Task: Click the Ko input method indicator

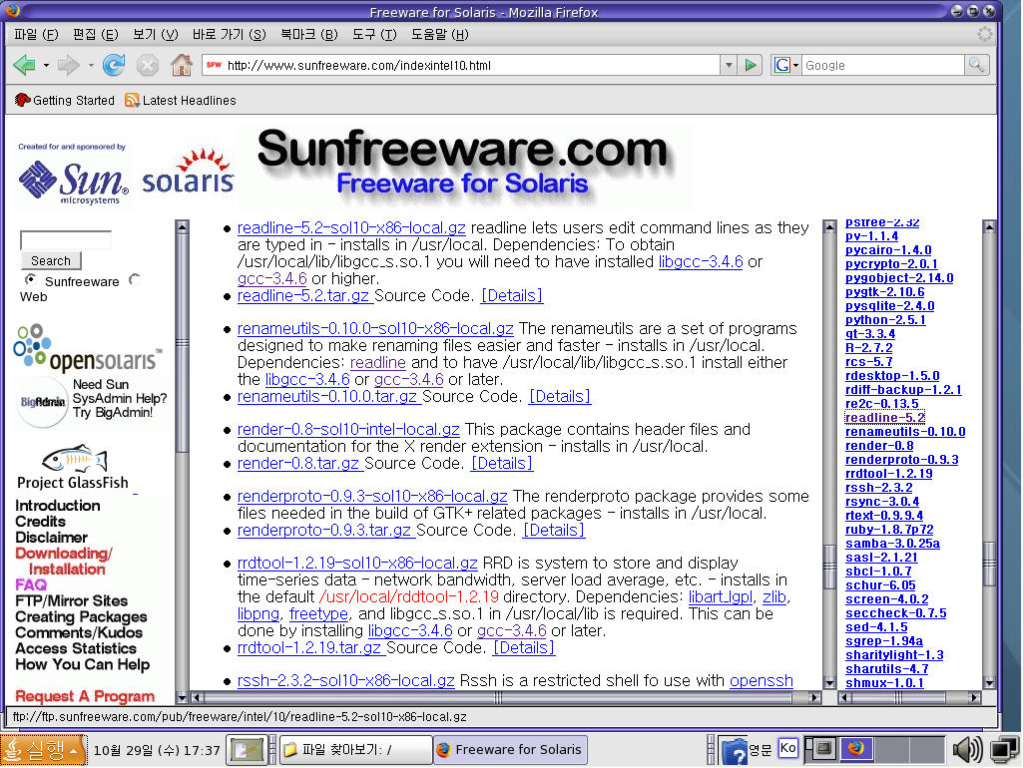Action: point(788,748)
